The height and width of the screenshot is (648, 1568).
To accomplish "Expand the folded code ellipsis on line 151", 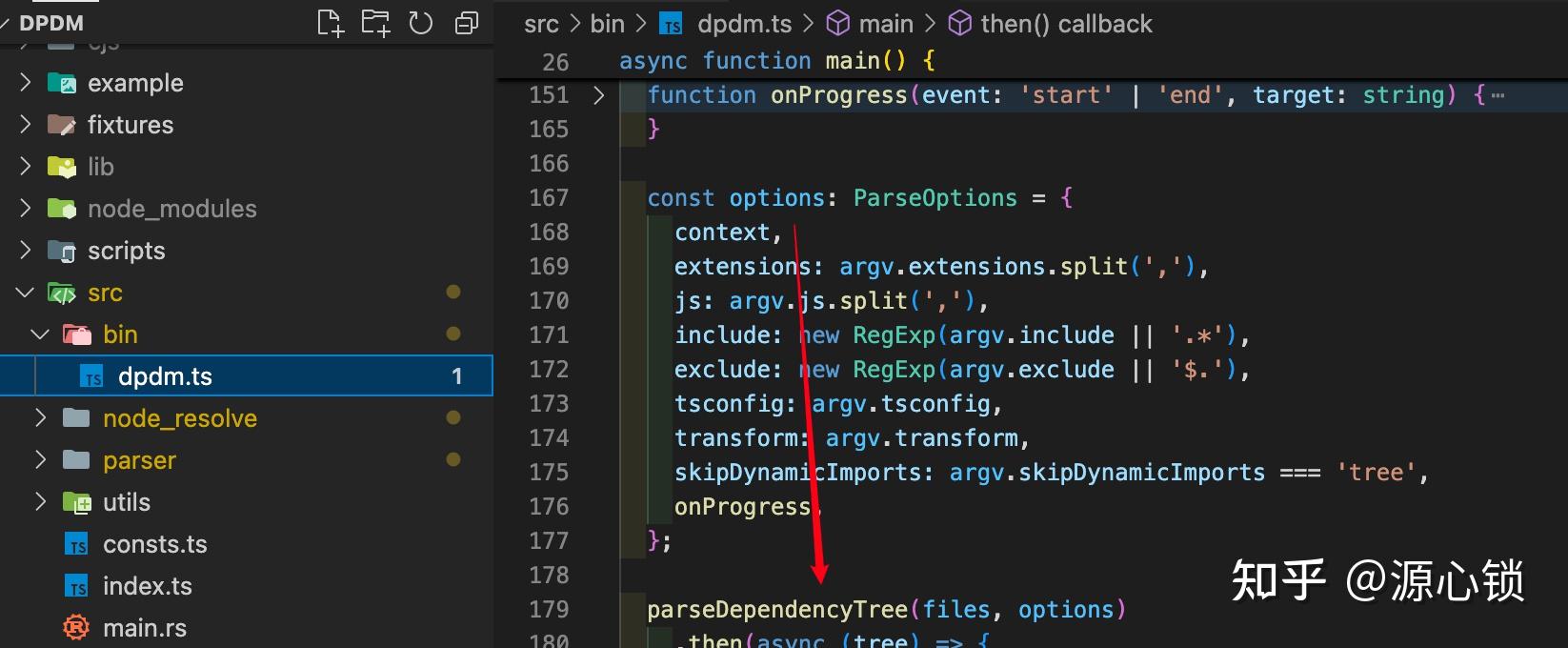I will 1498,95.
